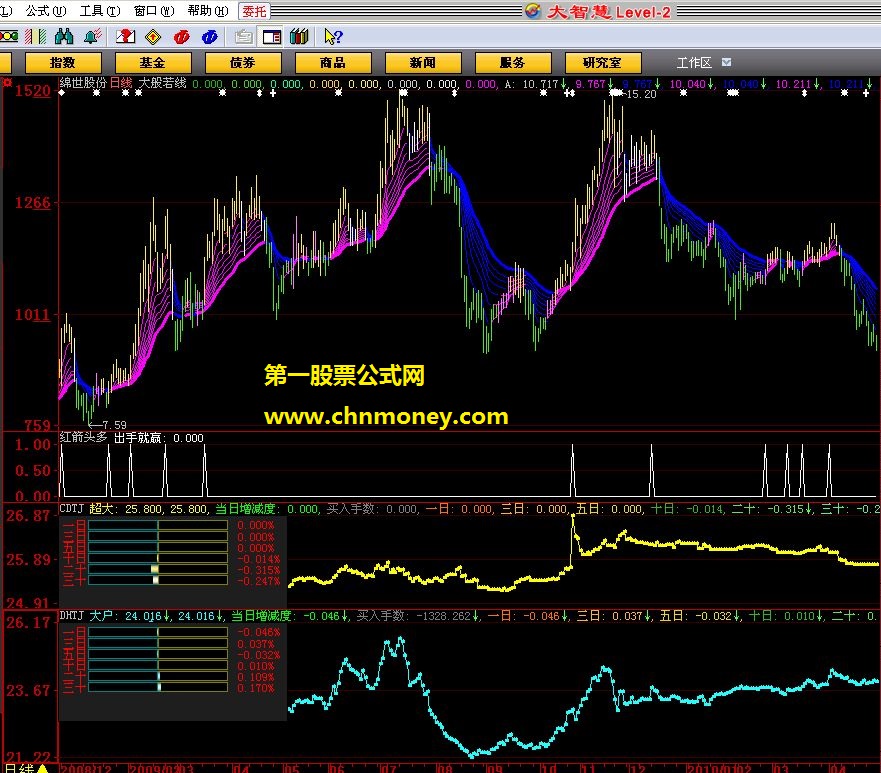This screenshot has height=773, width=881.
Task: Click the 0.037% value in DHTJ panel
Action: (x=256, y=644)
